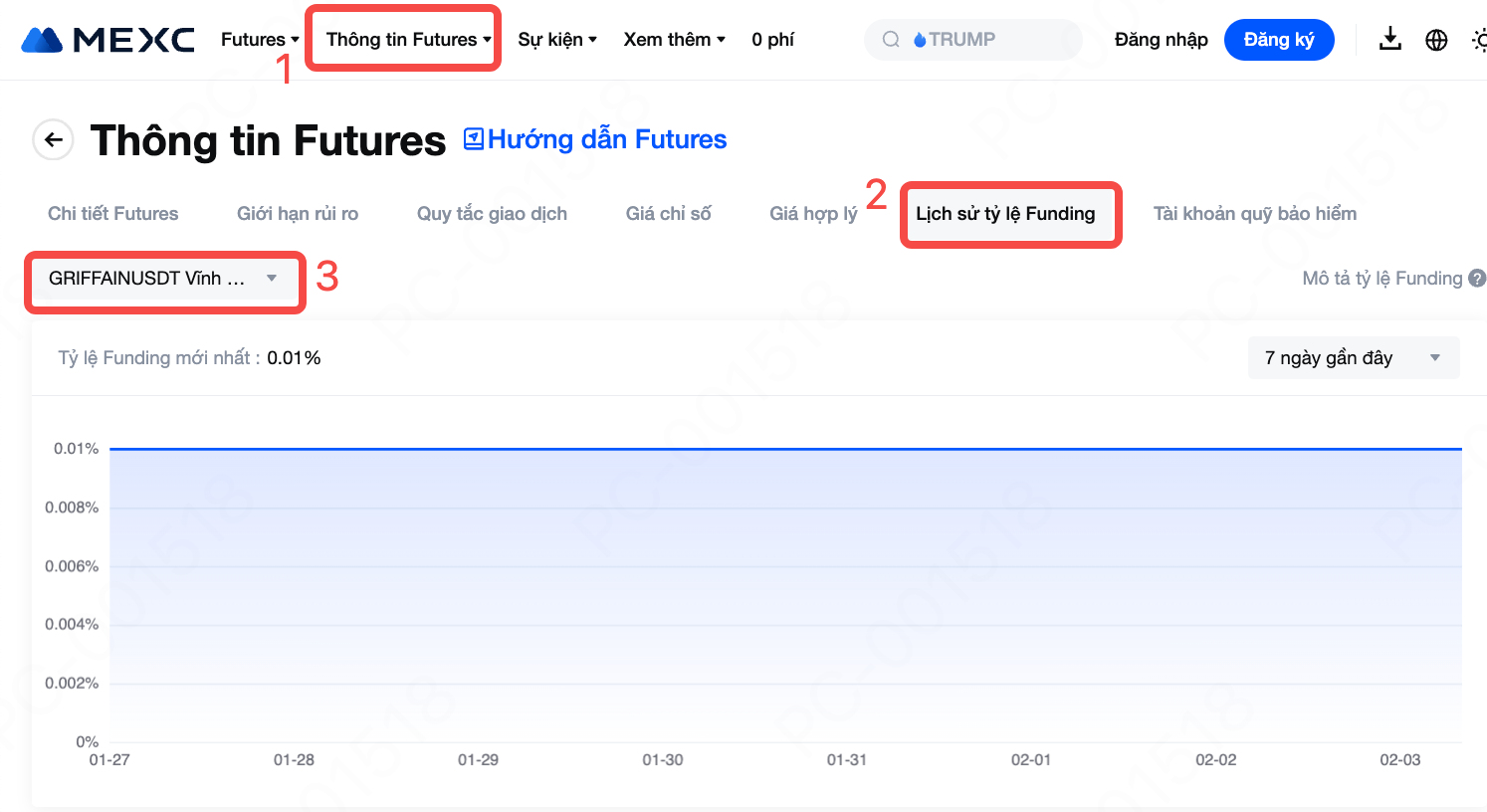Open the Thông tin Futures dropdown menu

click(408, 40)
